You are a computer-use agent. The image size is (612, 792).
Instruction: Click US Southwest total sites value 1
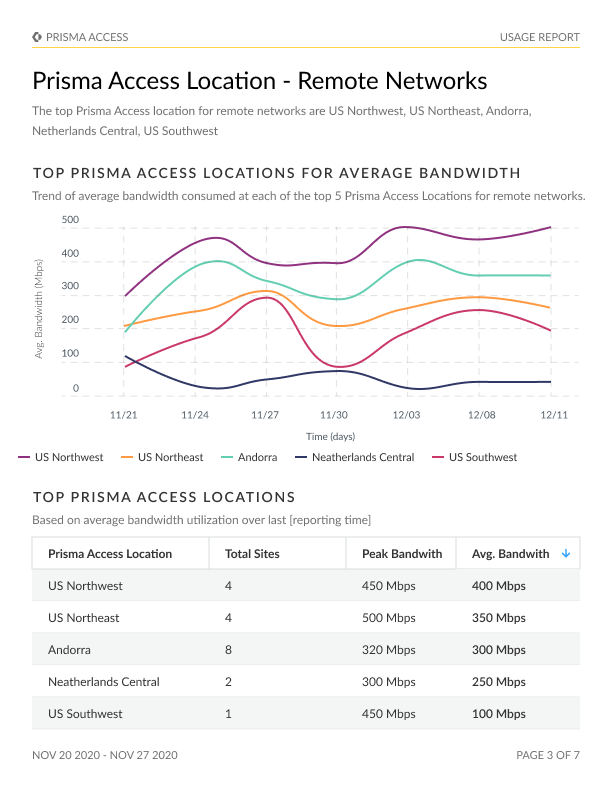point(228,714)
